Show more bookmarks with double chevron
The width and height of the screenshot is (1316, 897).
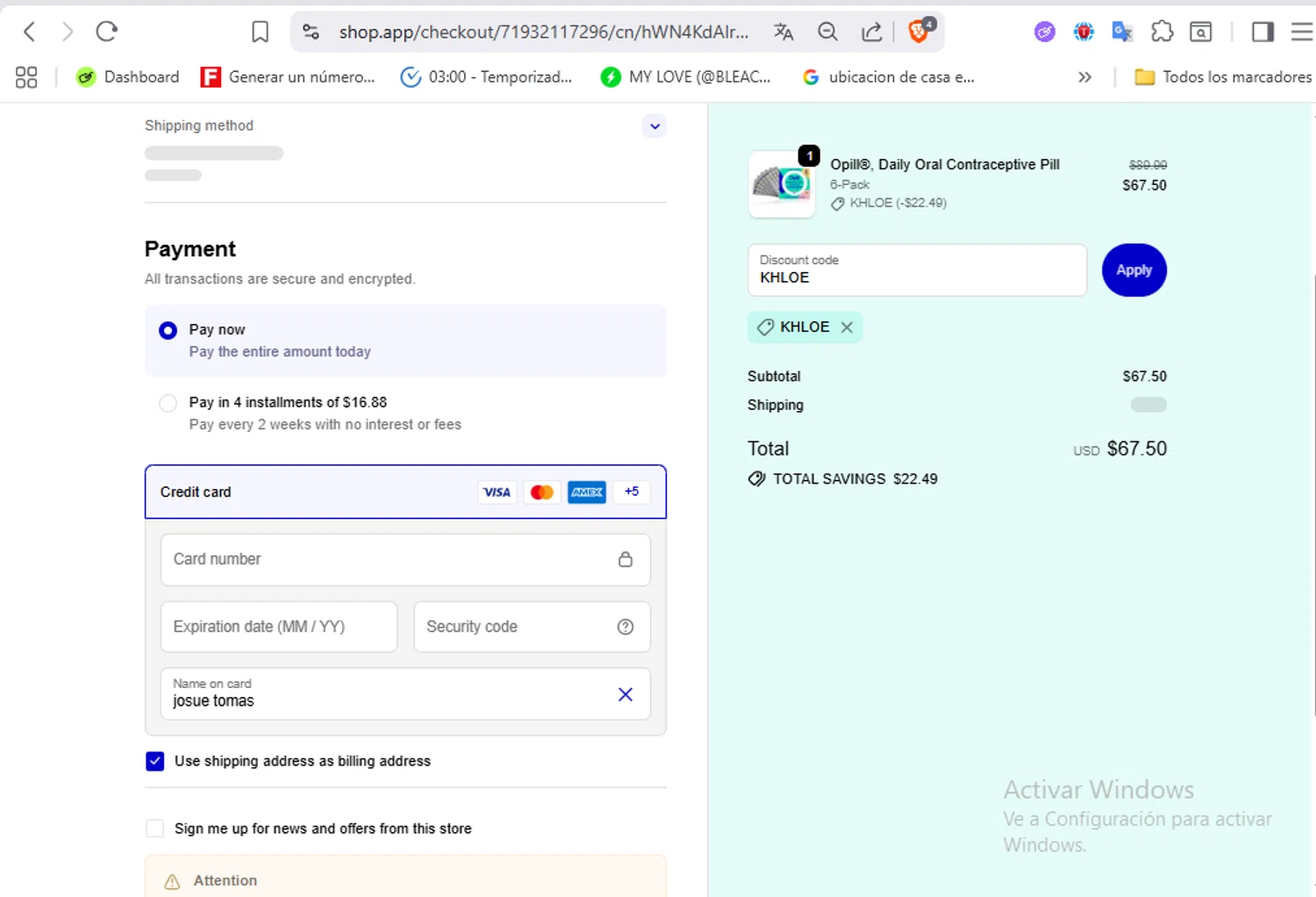coord(1084,77)
